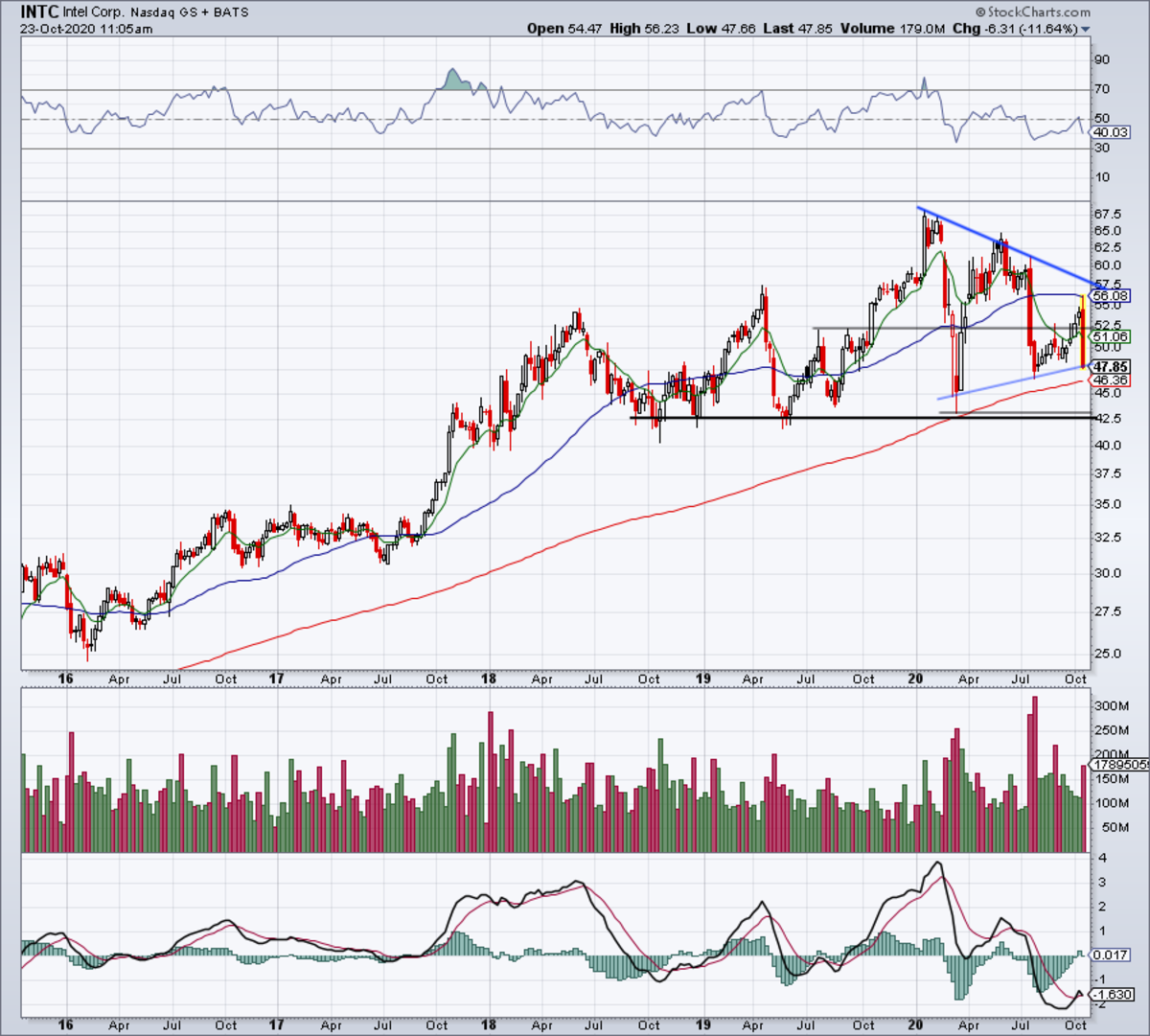
Task: Click the Last 47.85 header value
Action: coord(798,29)
